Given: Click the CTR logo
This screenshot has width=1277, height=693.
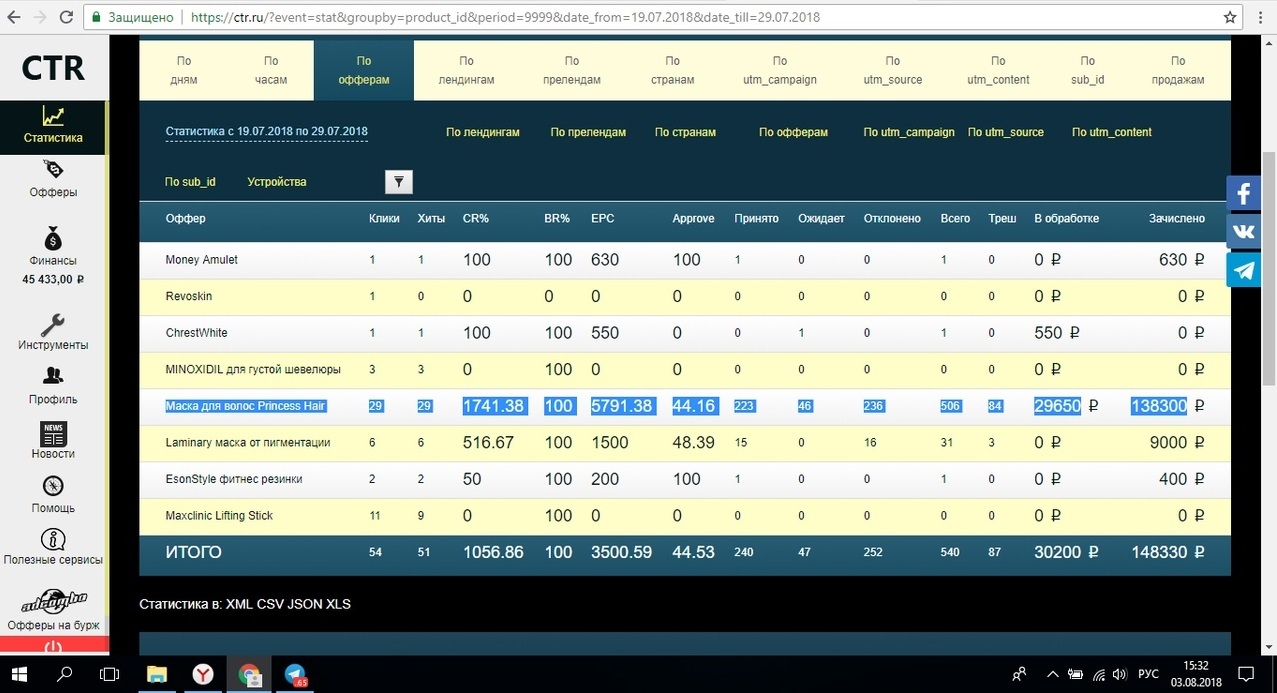Looking at the screenshot, I should 53,68.
